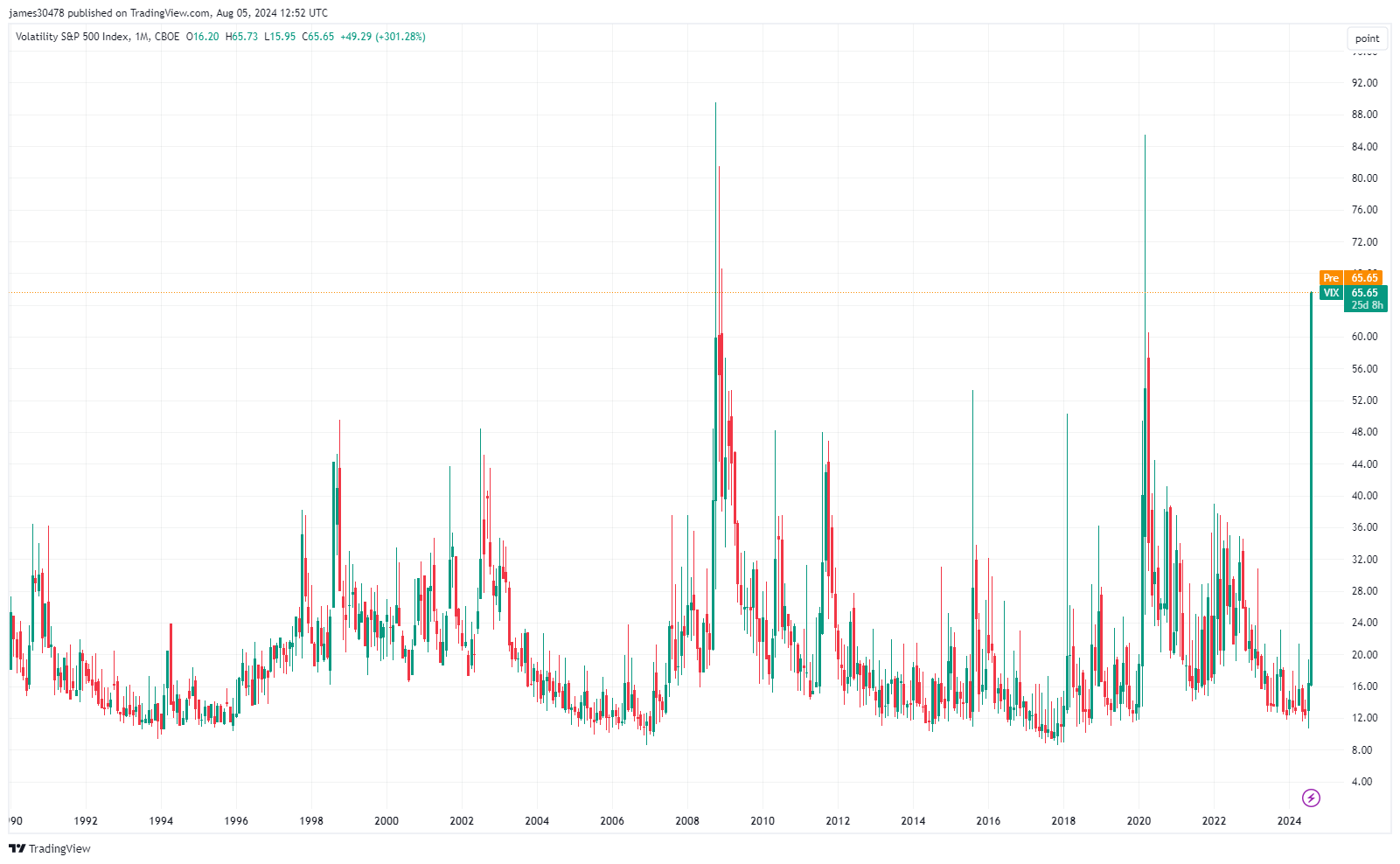Click the 2002 time axis label
This screenshot has width=1400, height=864.
pos(462,821)
